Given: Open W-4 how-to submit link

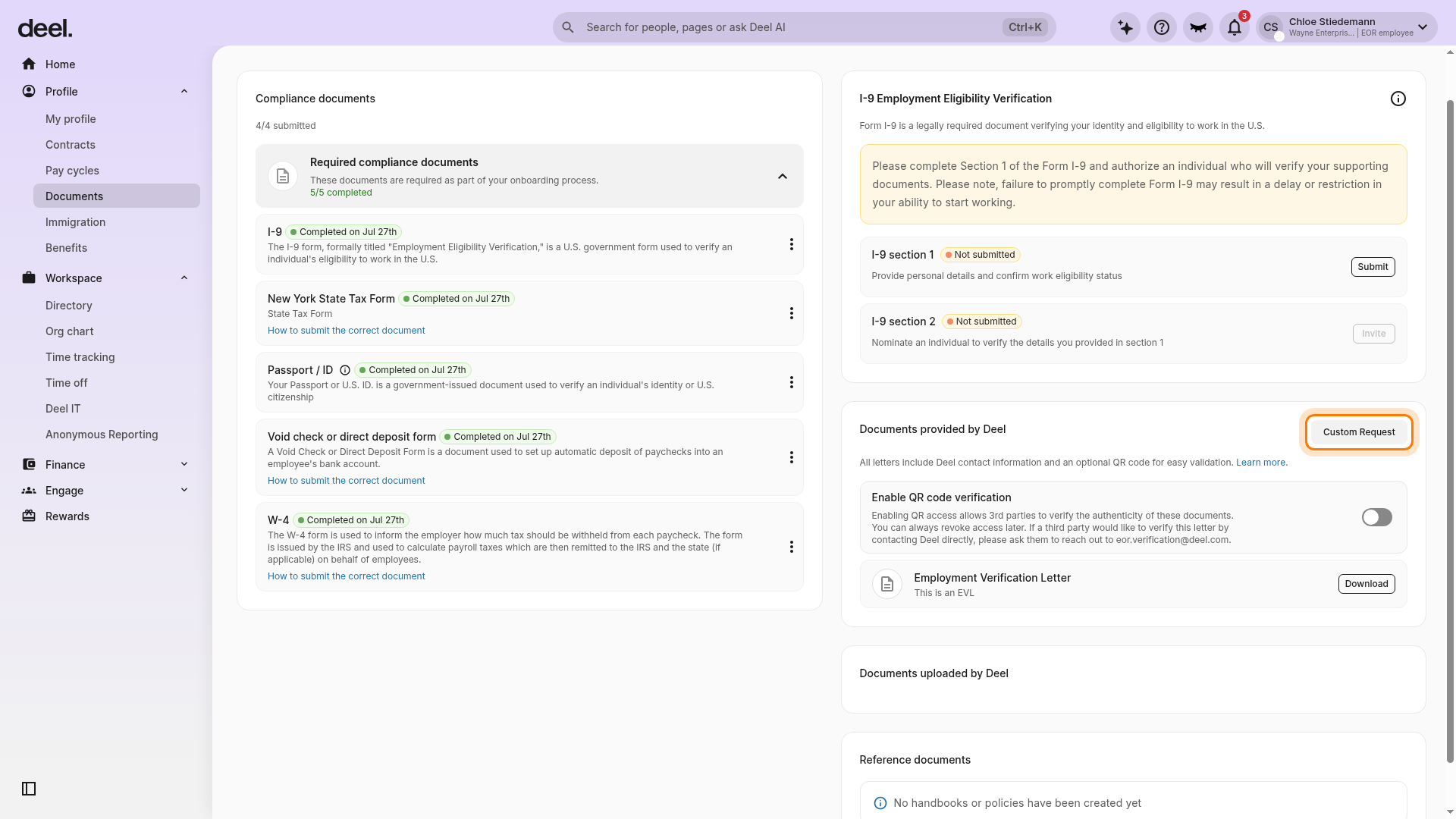Looking at the screenshot, I should tap(346, 576).
